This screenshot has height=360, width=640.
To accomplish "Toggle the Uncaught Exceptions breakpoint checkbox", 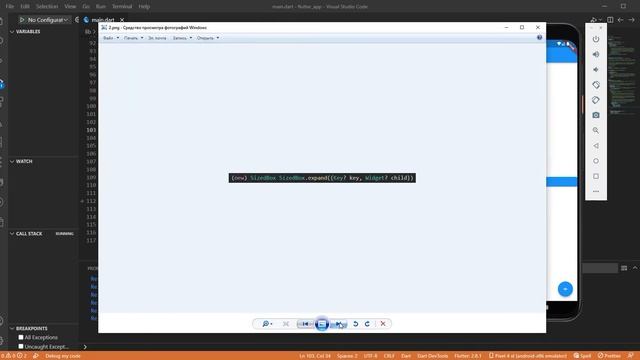I will click(x=21, y=347).
